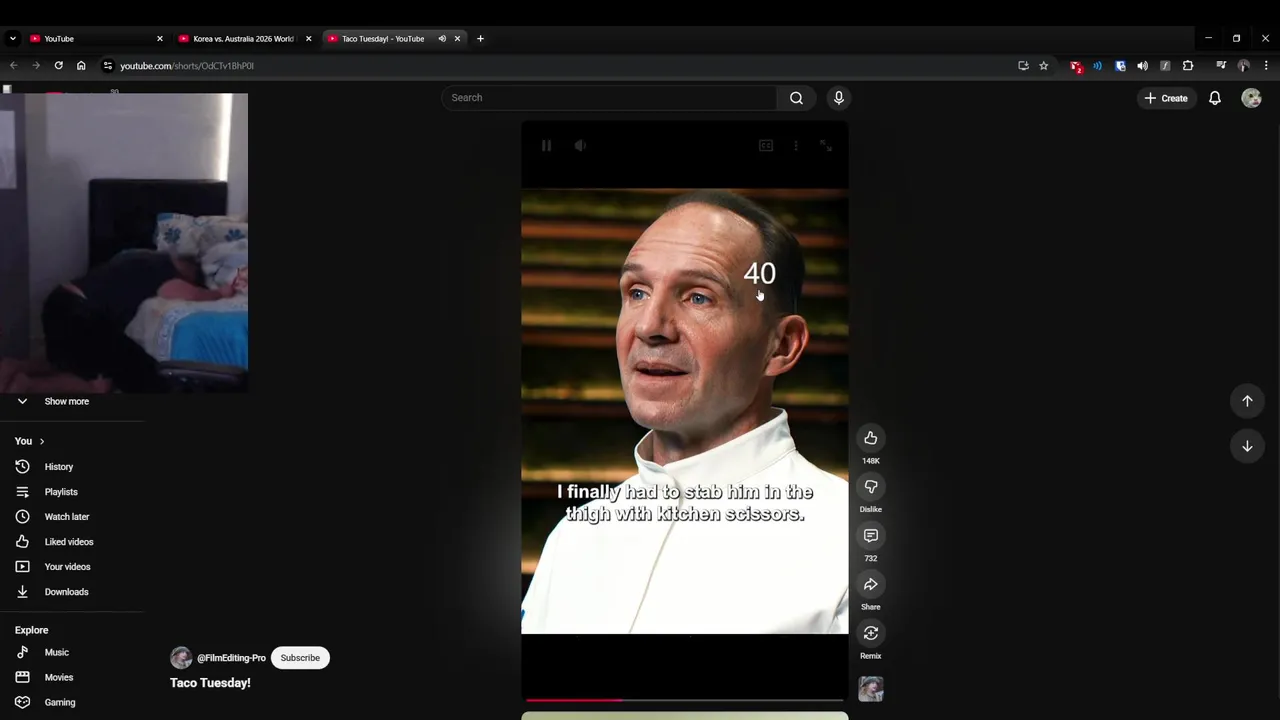Open the comments panel with 732 comments
The image size is (1280, 720).
(871, 536)
